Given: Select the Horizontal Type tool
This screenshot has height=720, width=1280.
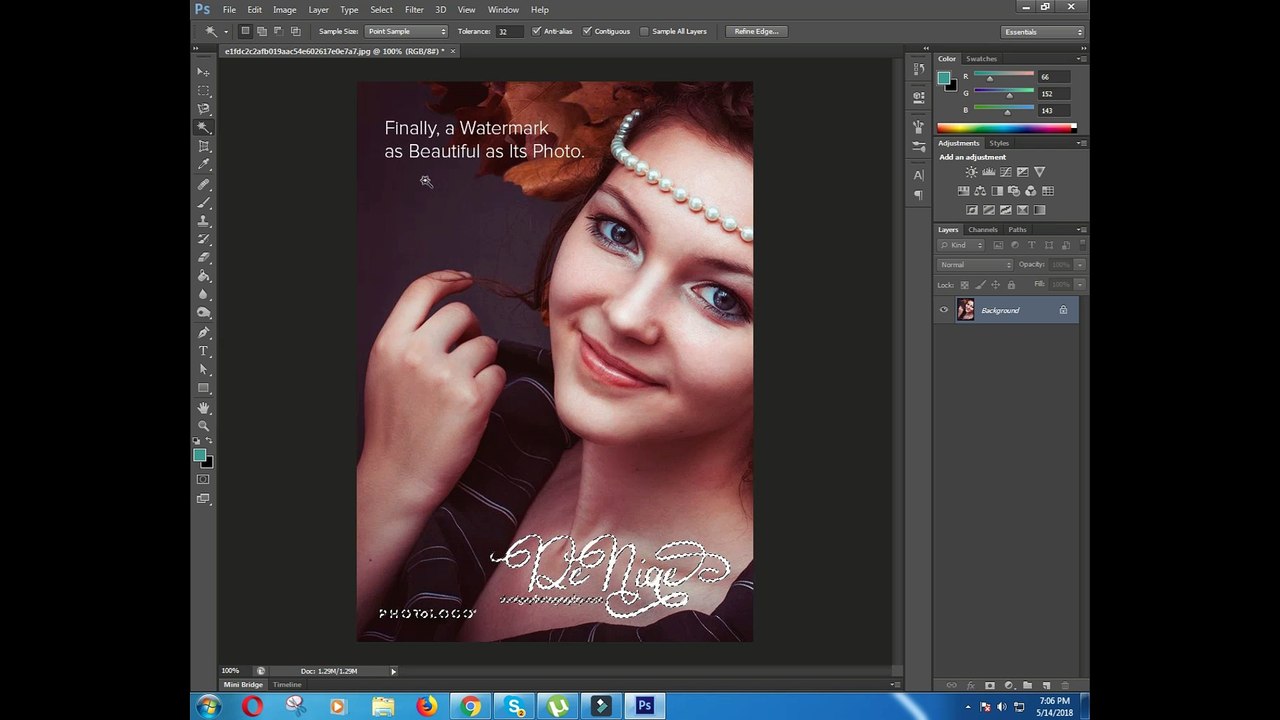Looking at the screenshot, I should [203, 351].
